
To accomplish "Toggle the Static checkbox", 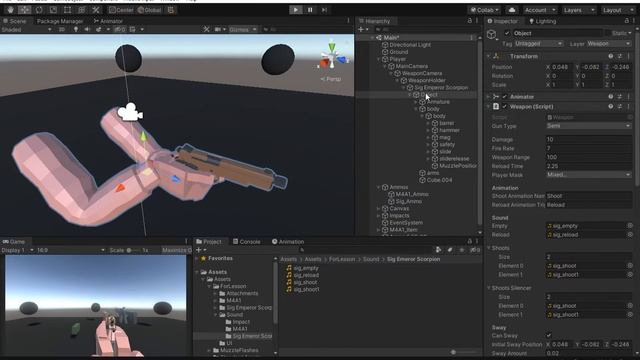I will [x=608, y=33].
